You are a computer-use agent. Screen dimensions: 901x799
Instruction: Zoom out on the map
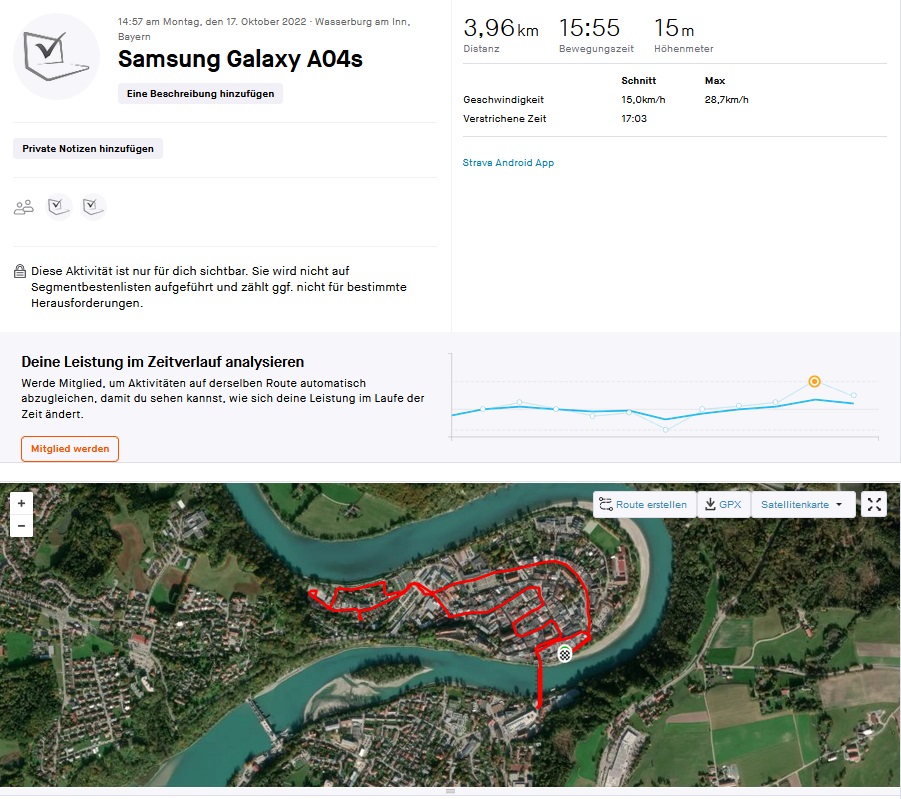point(22,525)
